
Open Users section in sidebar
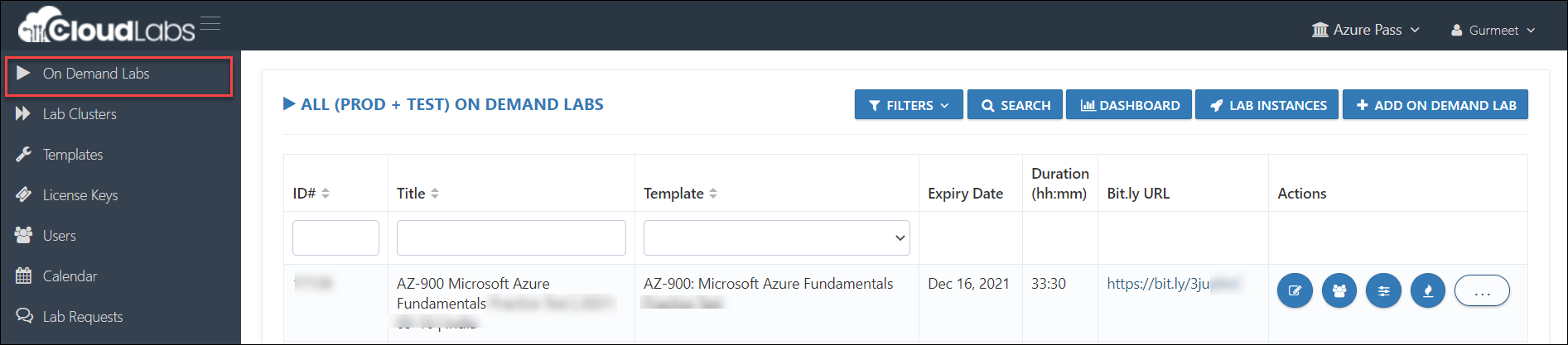click(60, 236)
